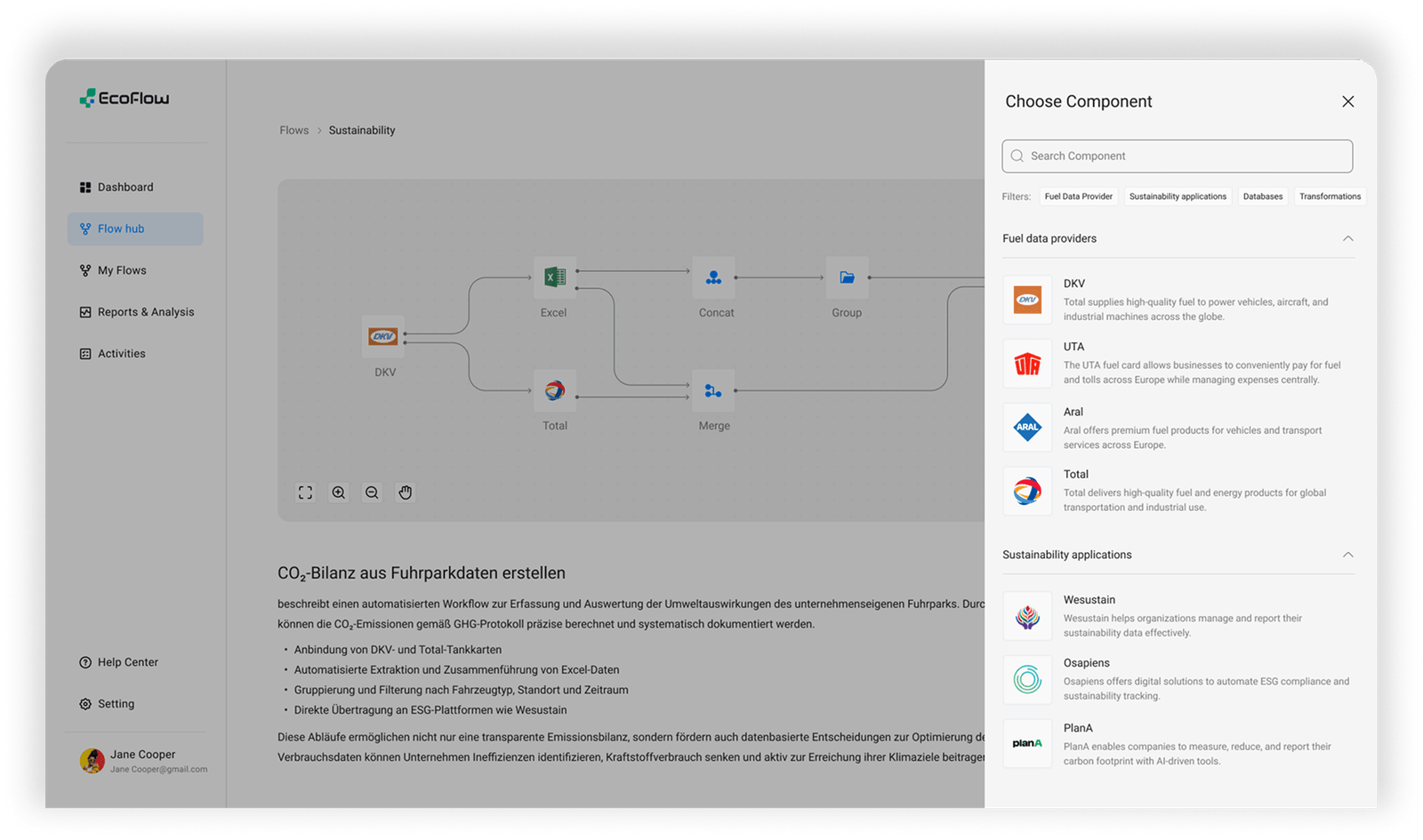Viewport: 1423px width, 840px height.
Task: Close the Choose Component panel
Action: pyautogui.click(x=1348, y=101)
